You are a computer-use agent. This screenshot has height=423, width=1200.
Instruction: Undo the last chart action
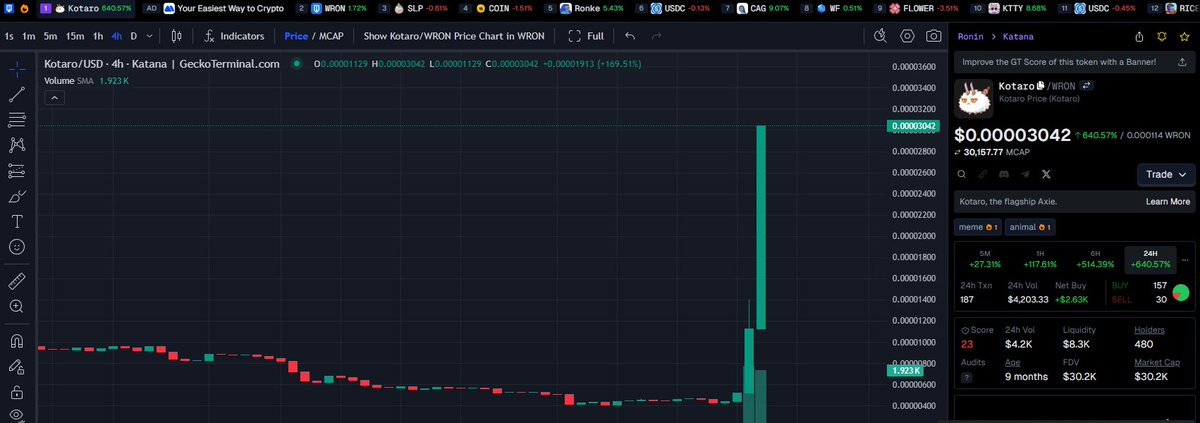[x=629, y=36]
